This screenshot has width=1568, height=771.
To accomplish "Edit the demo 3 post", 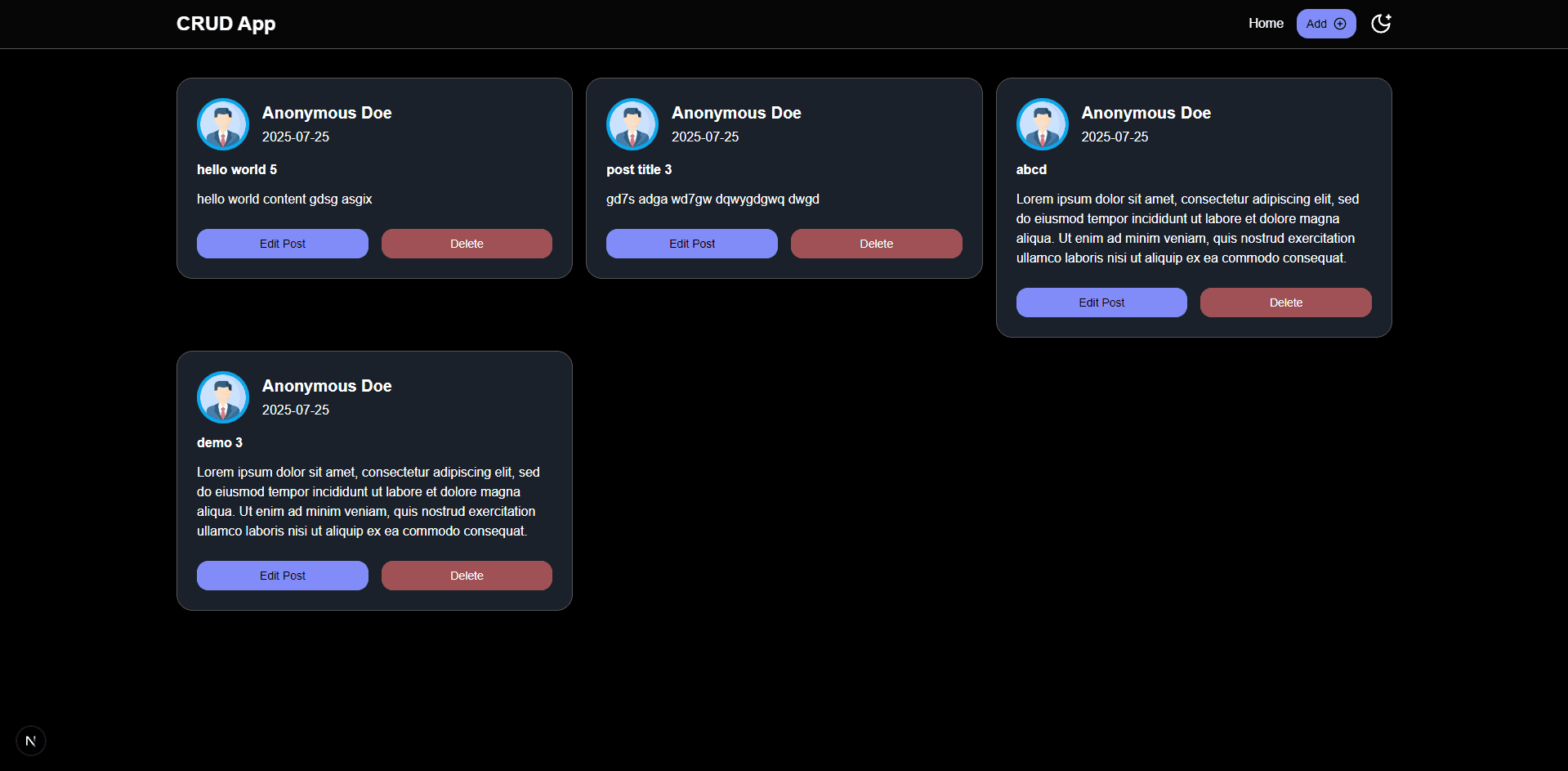I will pyautogui.click(x=282, y=576).
